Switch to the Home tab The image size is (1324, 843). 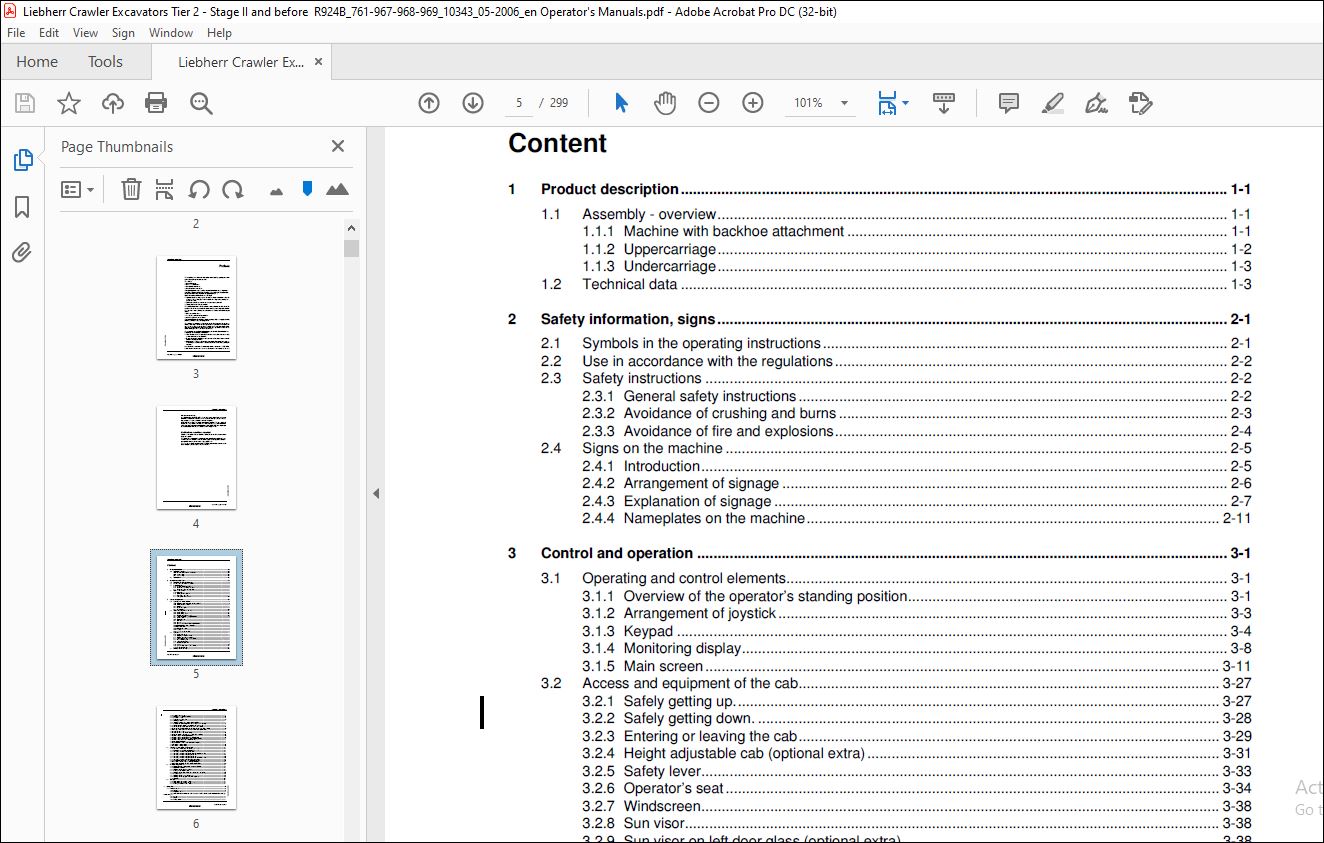[x=37, y=61]
